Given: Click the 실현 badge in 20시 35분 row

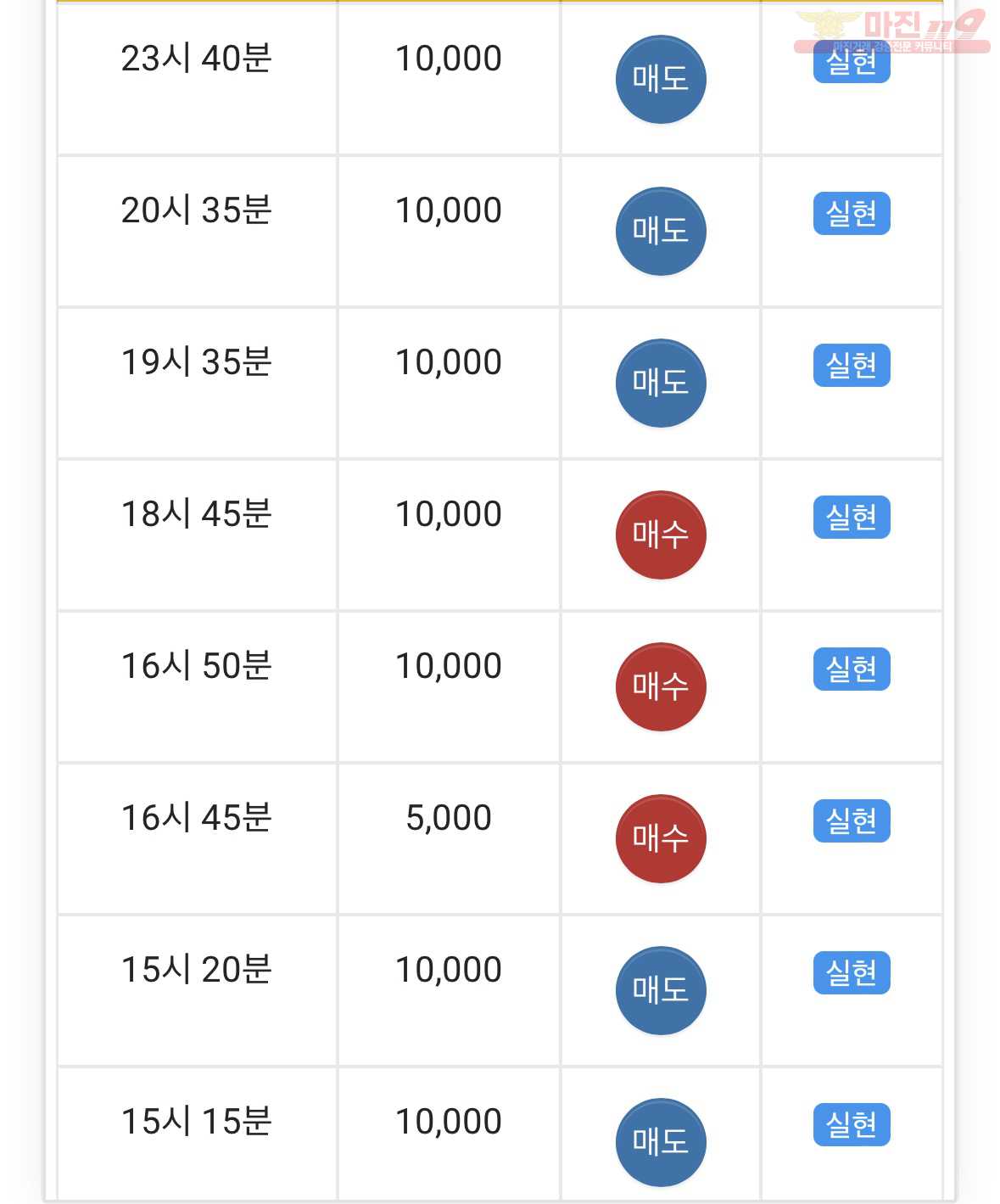Looking at the screenshot, I should tap(852, 214).
